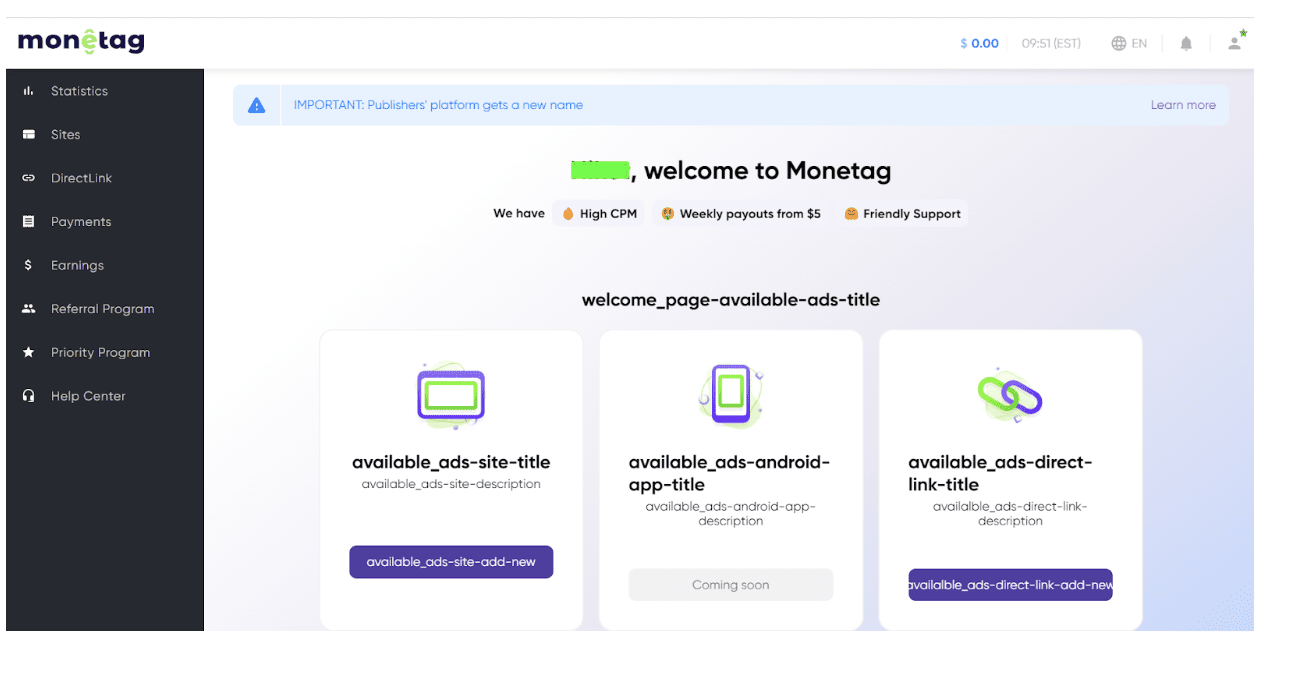Select the DirectLink chain icon in the sidebar
This screenshot has width=1290, height=680.
click(28, 178)
